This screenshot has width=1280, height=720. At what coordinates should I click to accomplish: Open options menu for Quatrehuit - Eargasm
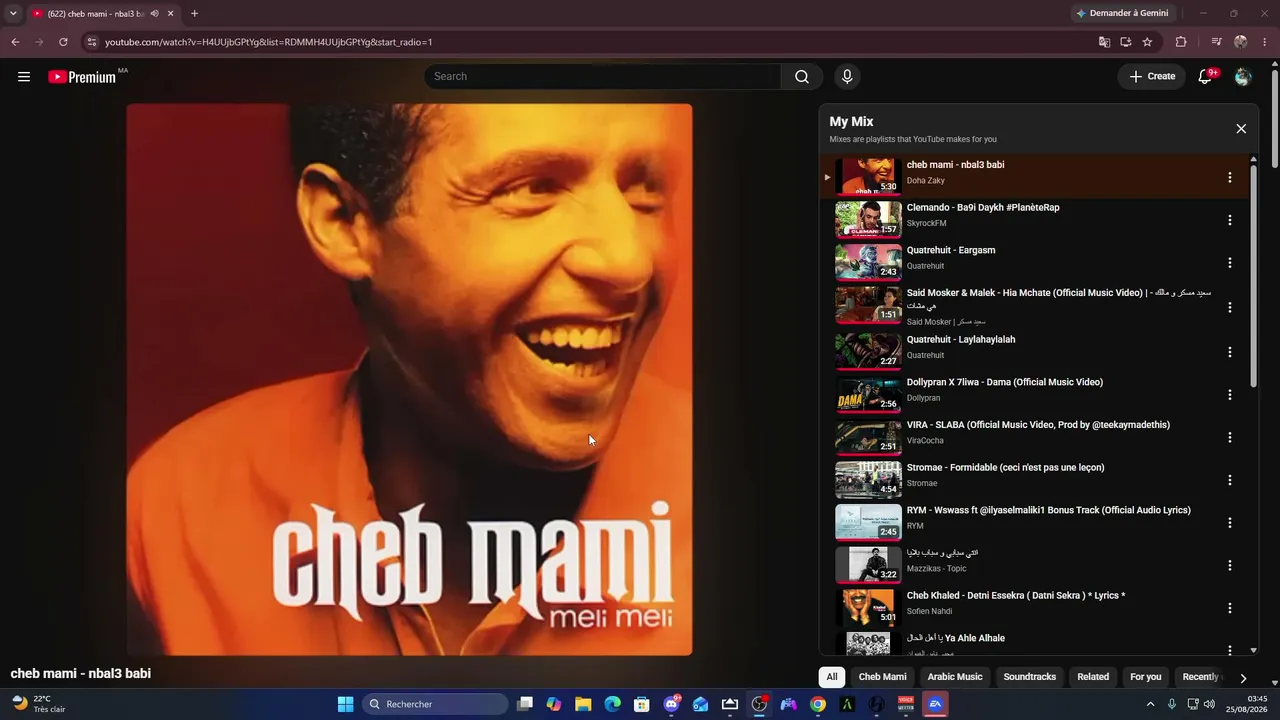point(1230,263)
